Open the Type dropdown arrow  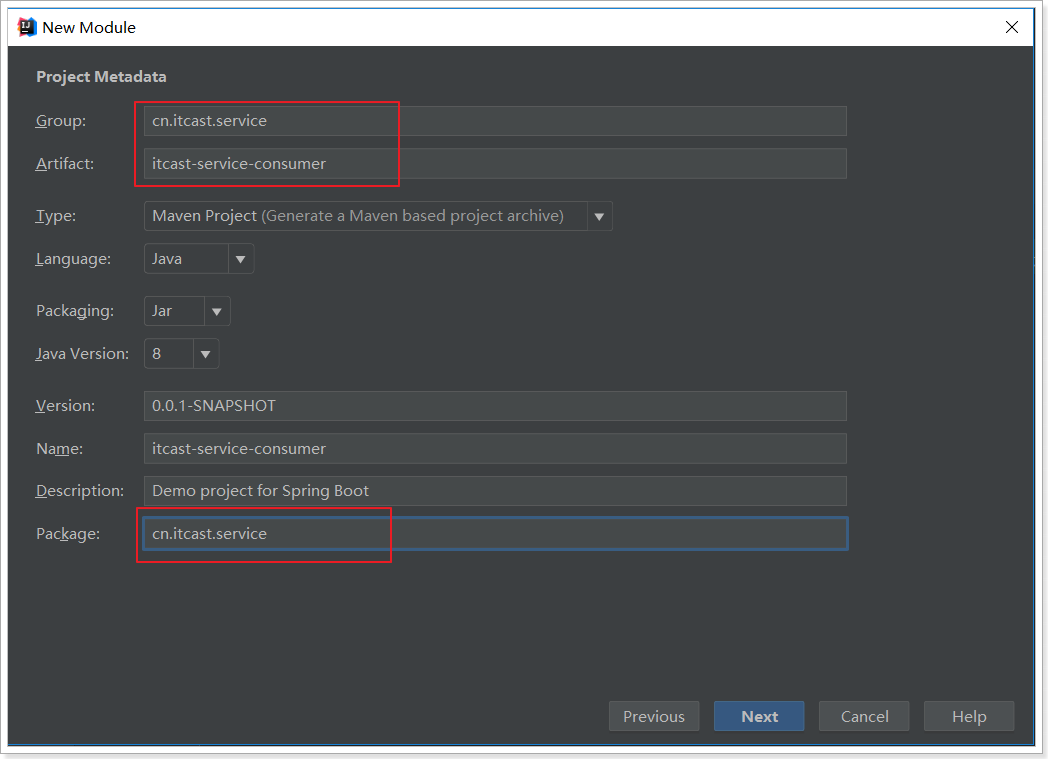[599, 216]
